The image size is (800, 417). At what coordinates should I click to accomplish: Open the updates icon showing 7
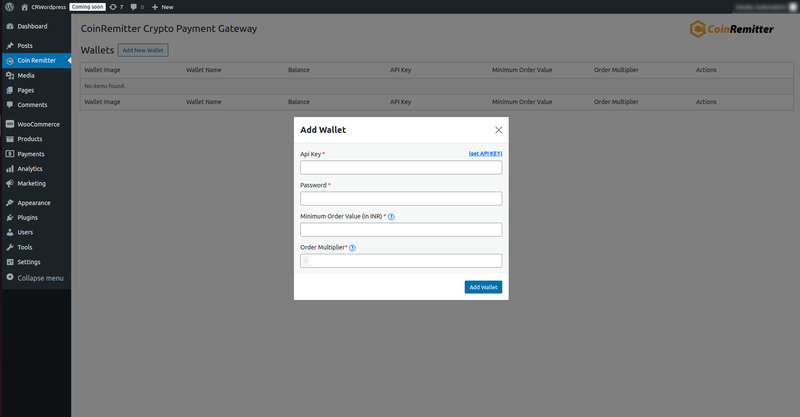point(116,7)
